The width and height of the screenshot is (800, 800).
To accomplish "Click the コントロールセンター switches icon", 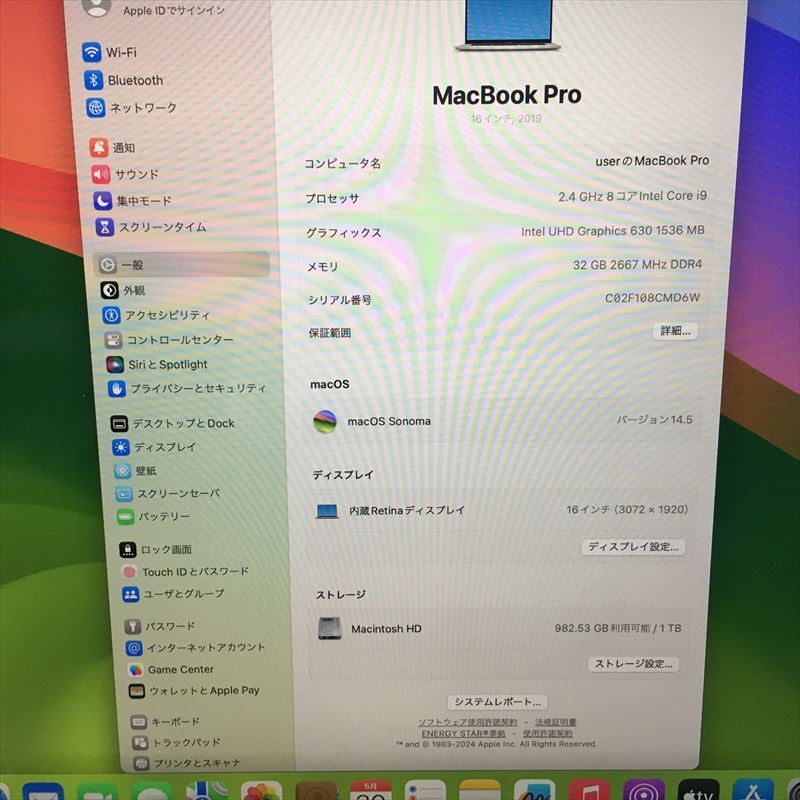I will pos(113,340).
